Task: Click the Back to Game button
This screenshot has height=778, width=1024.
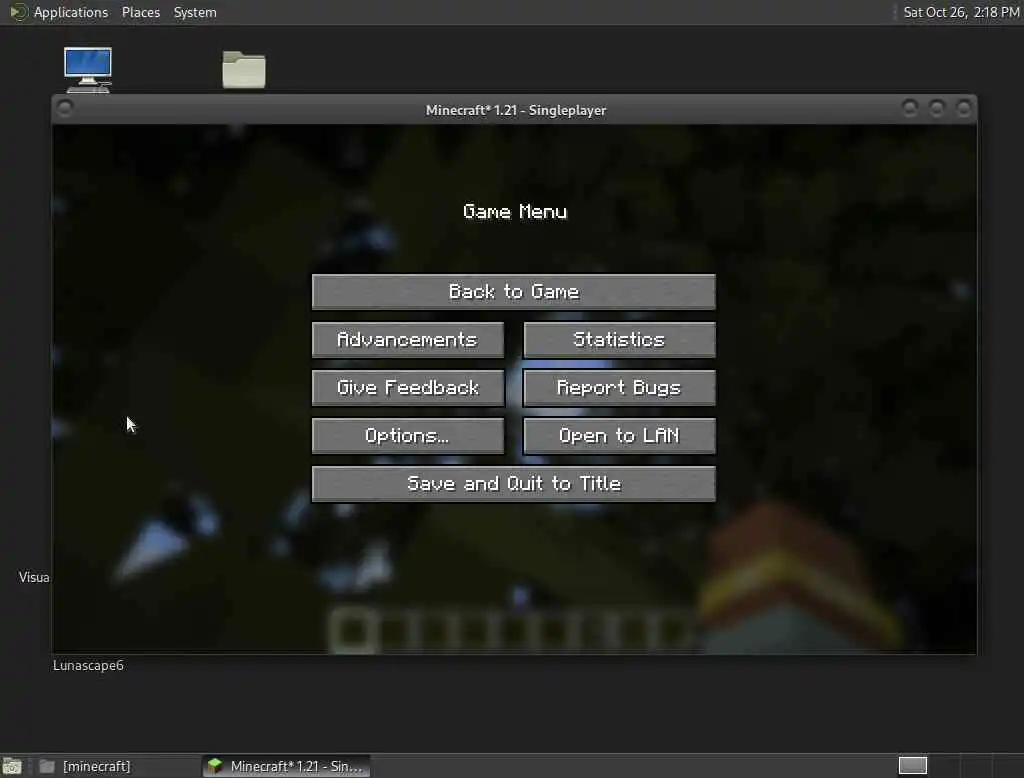Action: pos(513,291)
